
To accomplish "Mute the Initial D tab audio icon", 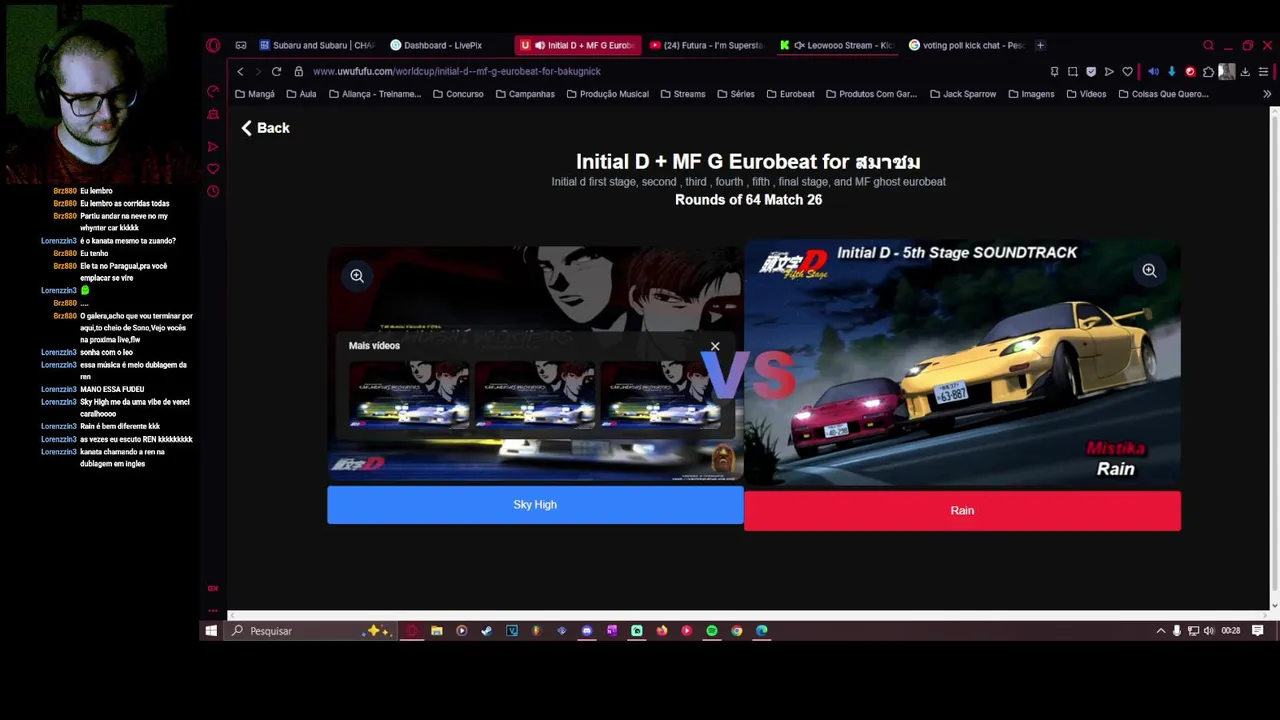I will [540, 45].
